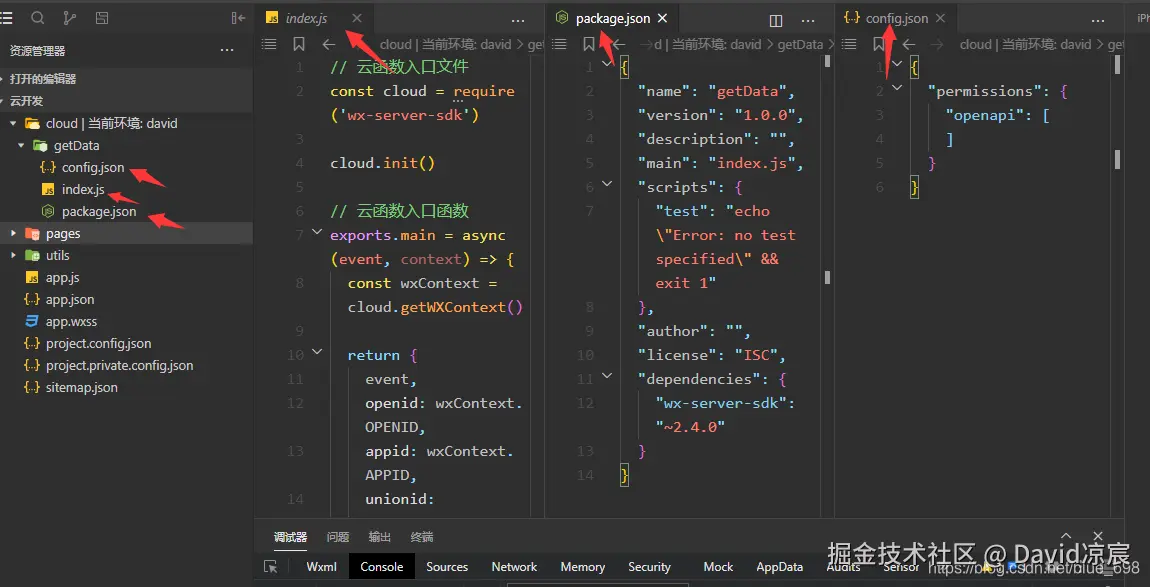
Task: Open the explorer panel more options
Action: click(227, 51)
